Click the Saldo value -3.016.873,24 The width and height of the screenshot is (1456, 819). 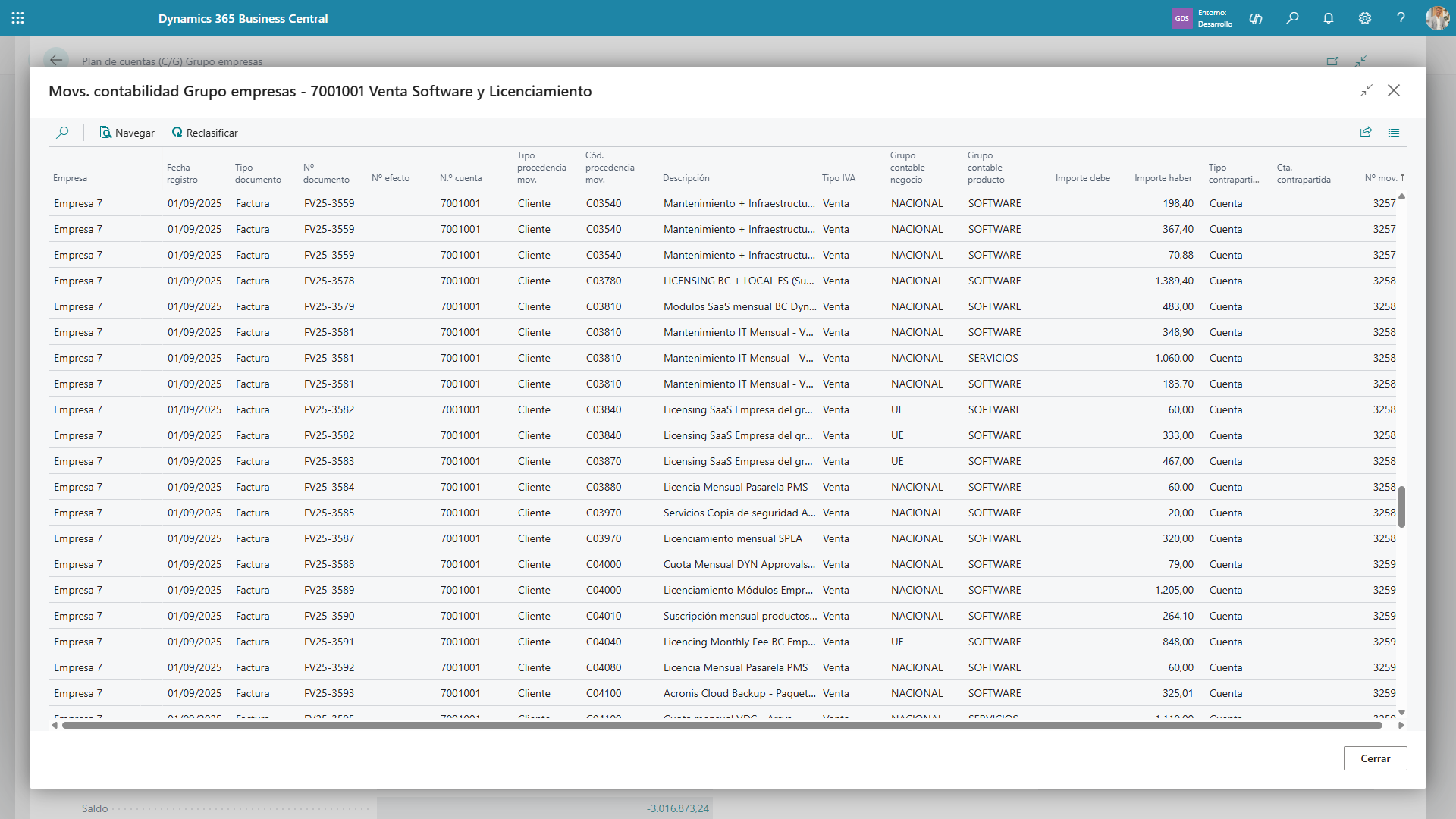tap(678, 808)
